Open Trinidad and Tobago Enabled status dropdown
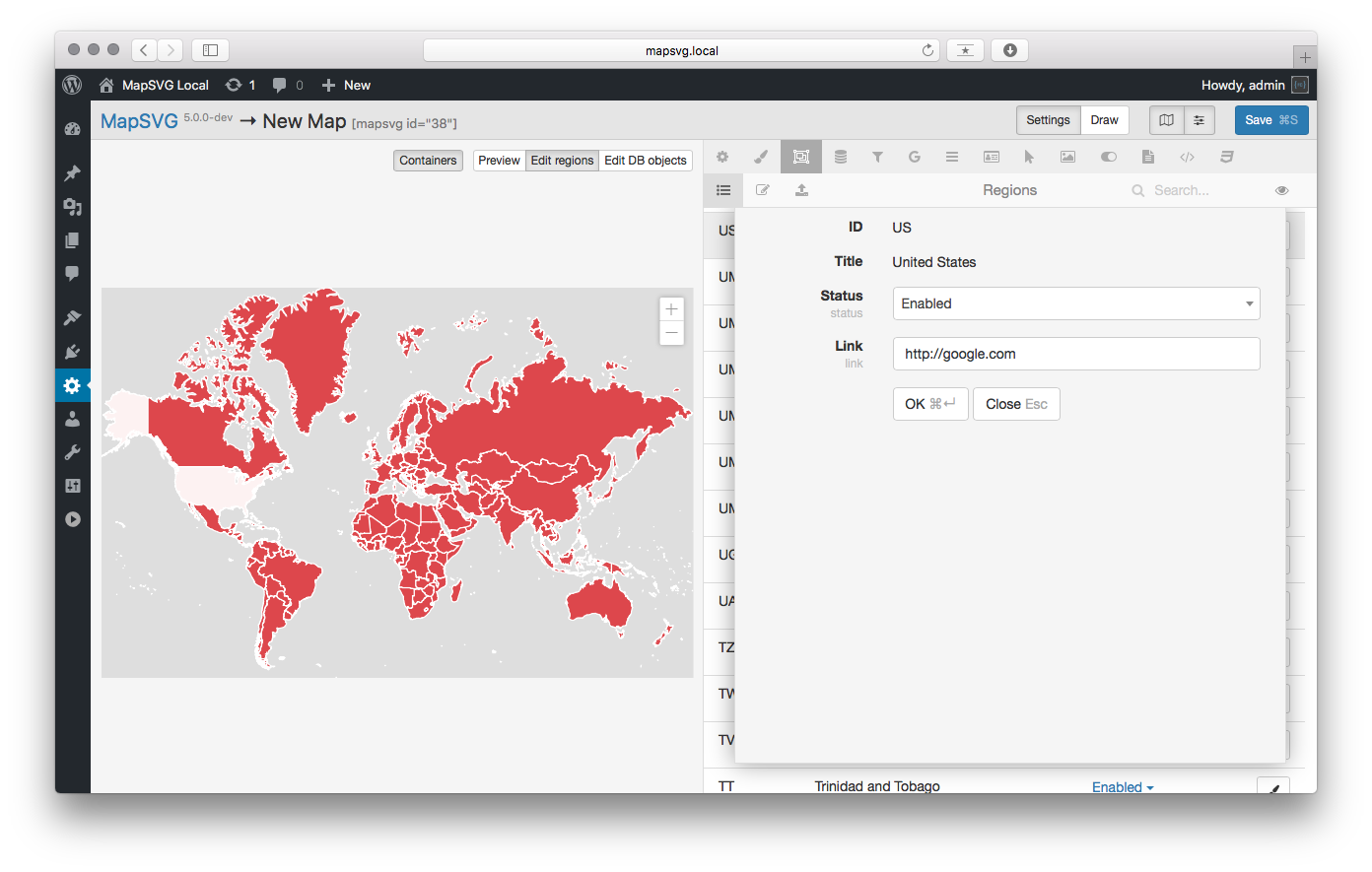Viewport: 1372px width, 872px height. pyautogui.click(x=1123, y=786)
